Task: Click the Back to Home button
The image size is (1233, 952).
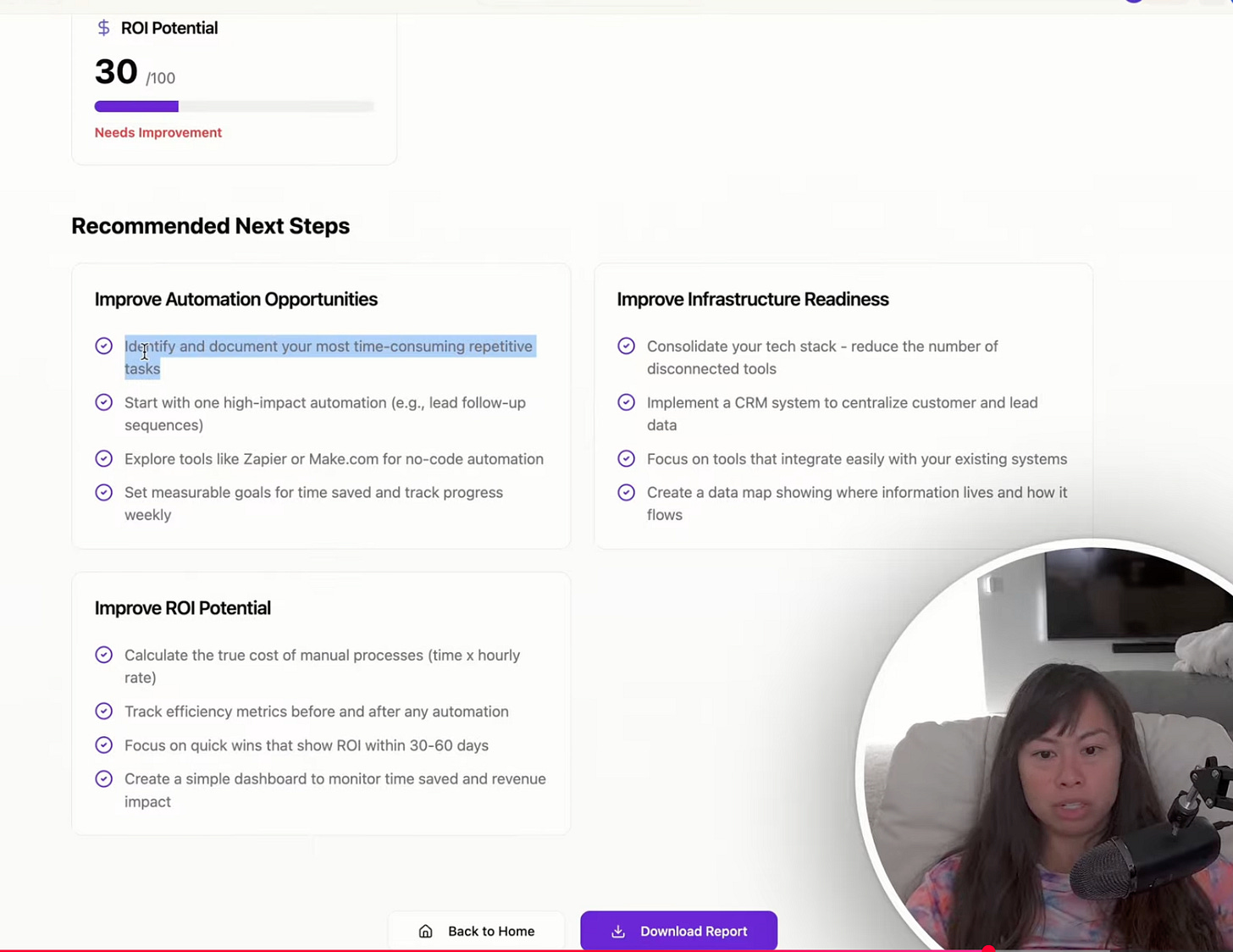Action: pyautogui.click(x=477, y=931)
